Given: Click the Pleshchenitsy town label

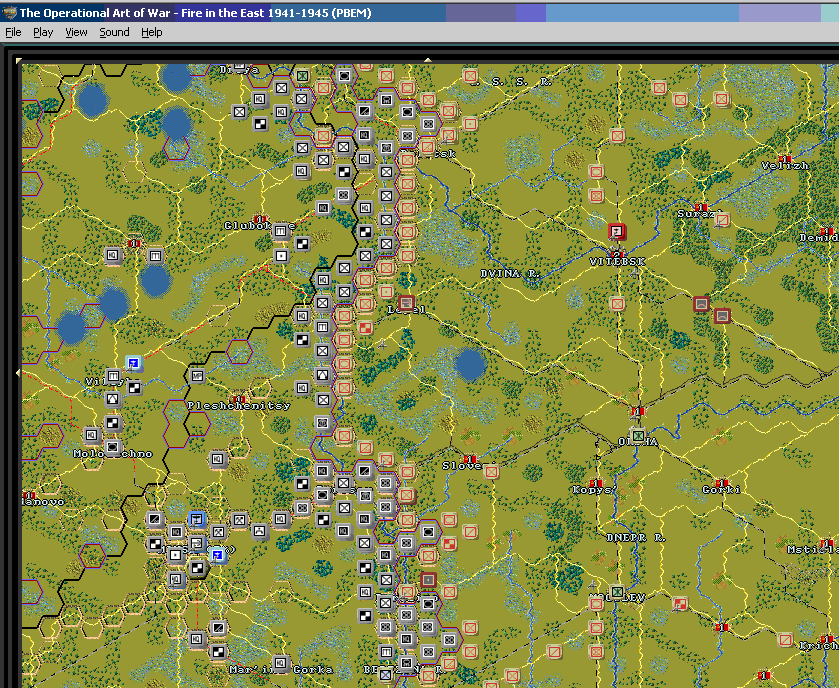Looking at the screenshot, I should click(239, 406).
